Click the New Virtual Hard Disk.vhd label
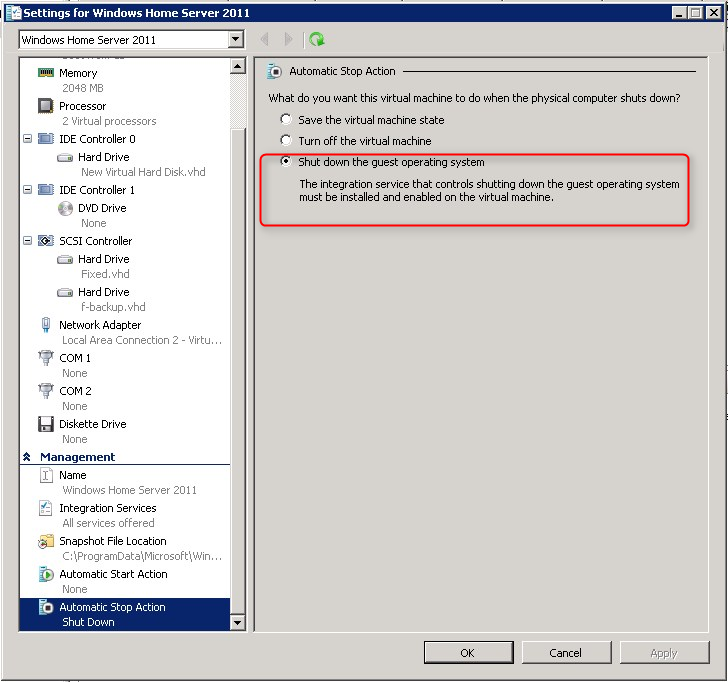Image resolution: width=728 pixels, height=682 pixels. [x=143, y=172]
